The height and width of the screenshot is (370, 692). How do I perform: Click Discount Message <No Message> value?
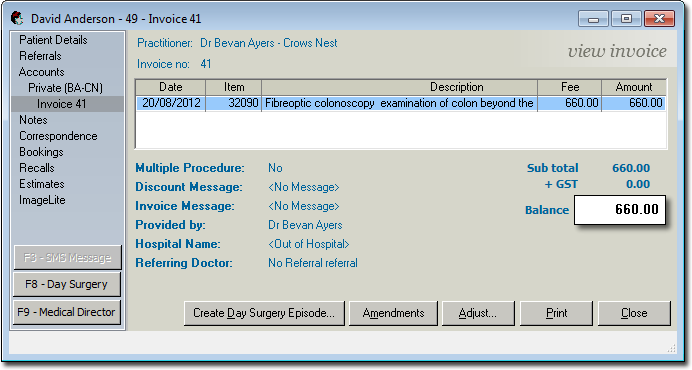[x=304, y=187]
